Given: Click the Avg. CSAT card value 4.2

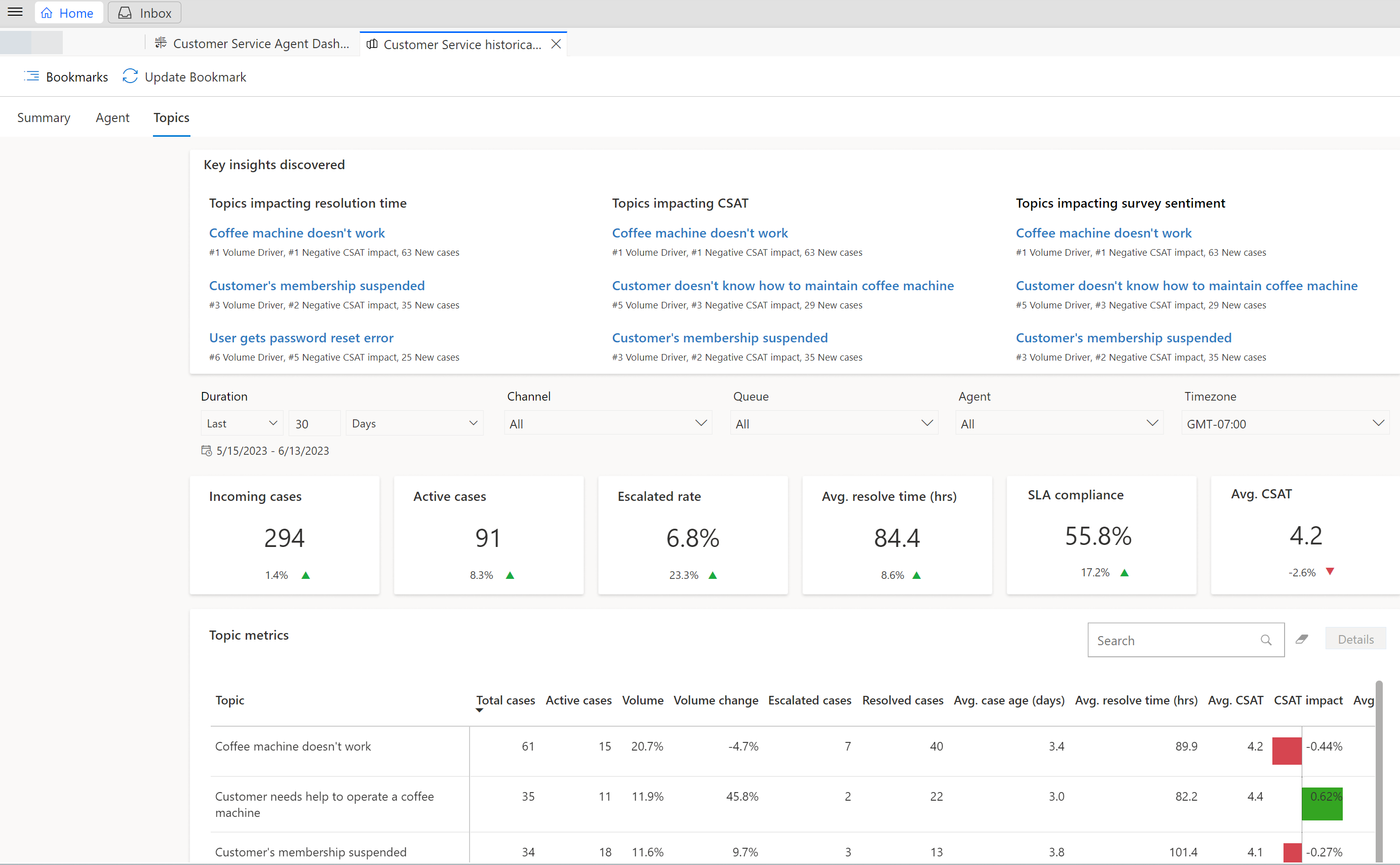Looking at the screenshot, I should coord(1306,535).
